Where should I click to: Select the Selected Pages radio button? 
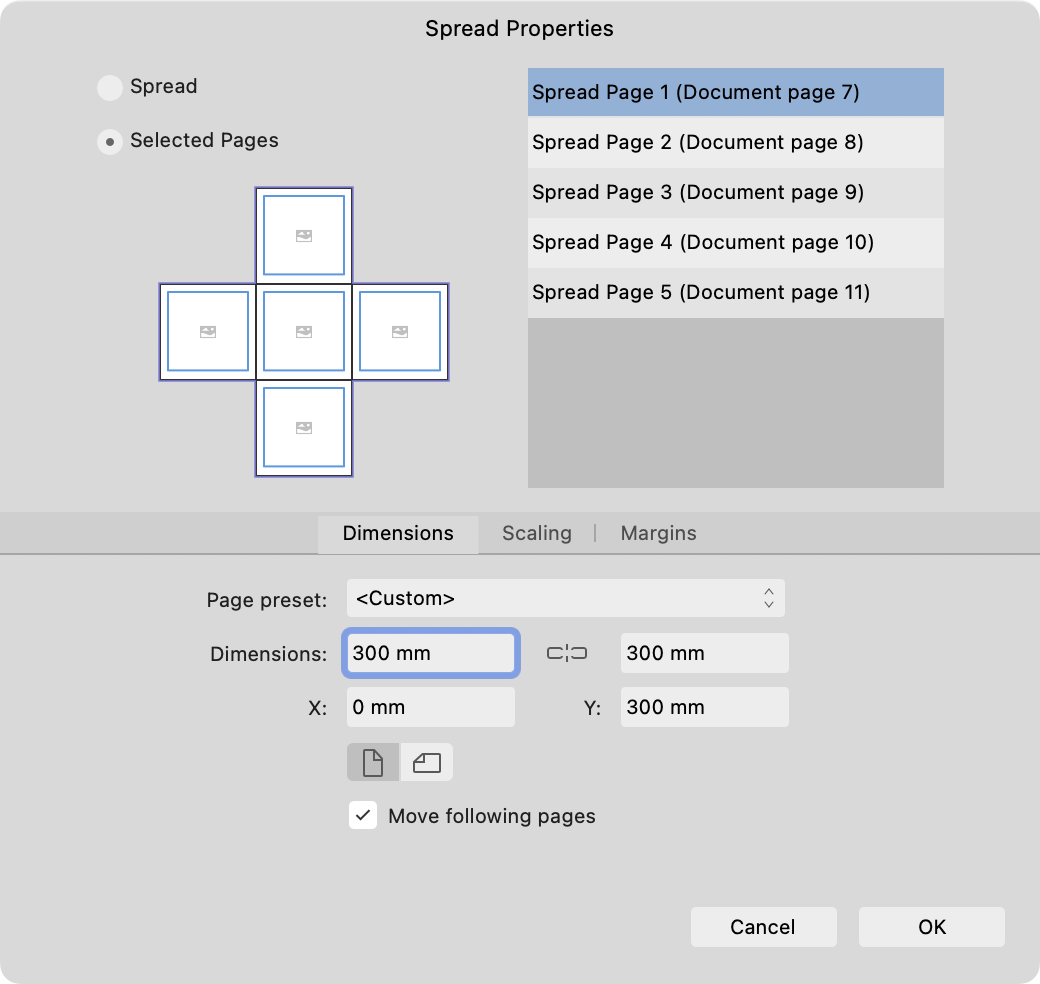110,141
